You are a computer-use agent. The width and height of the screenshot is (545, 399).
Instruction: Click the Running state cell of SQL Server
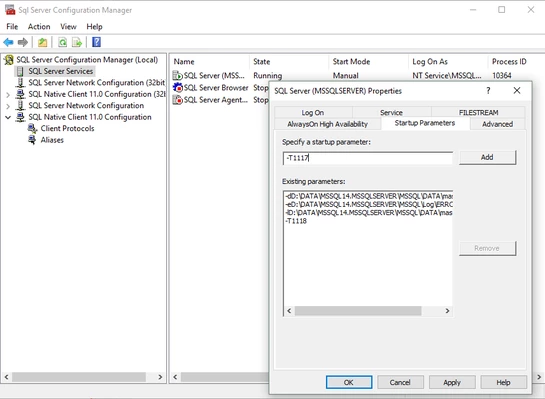(268, 75)
